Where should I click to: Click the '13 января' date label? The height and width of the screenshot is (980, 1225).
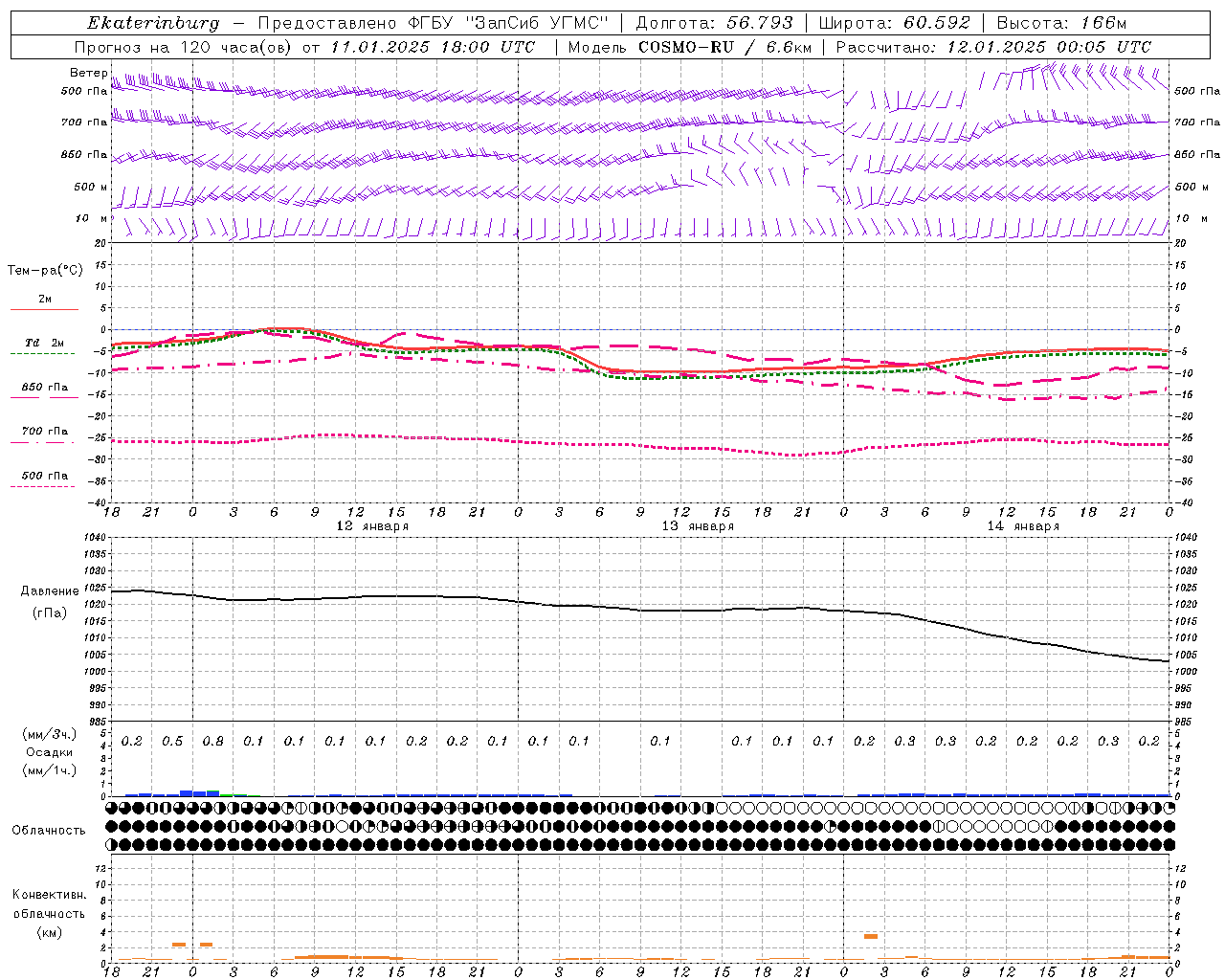(x=698, y=526)
